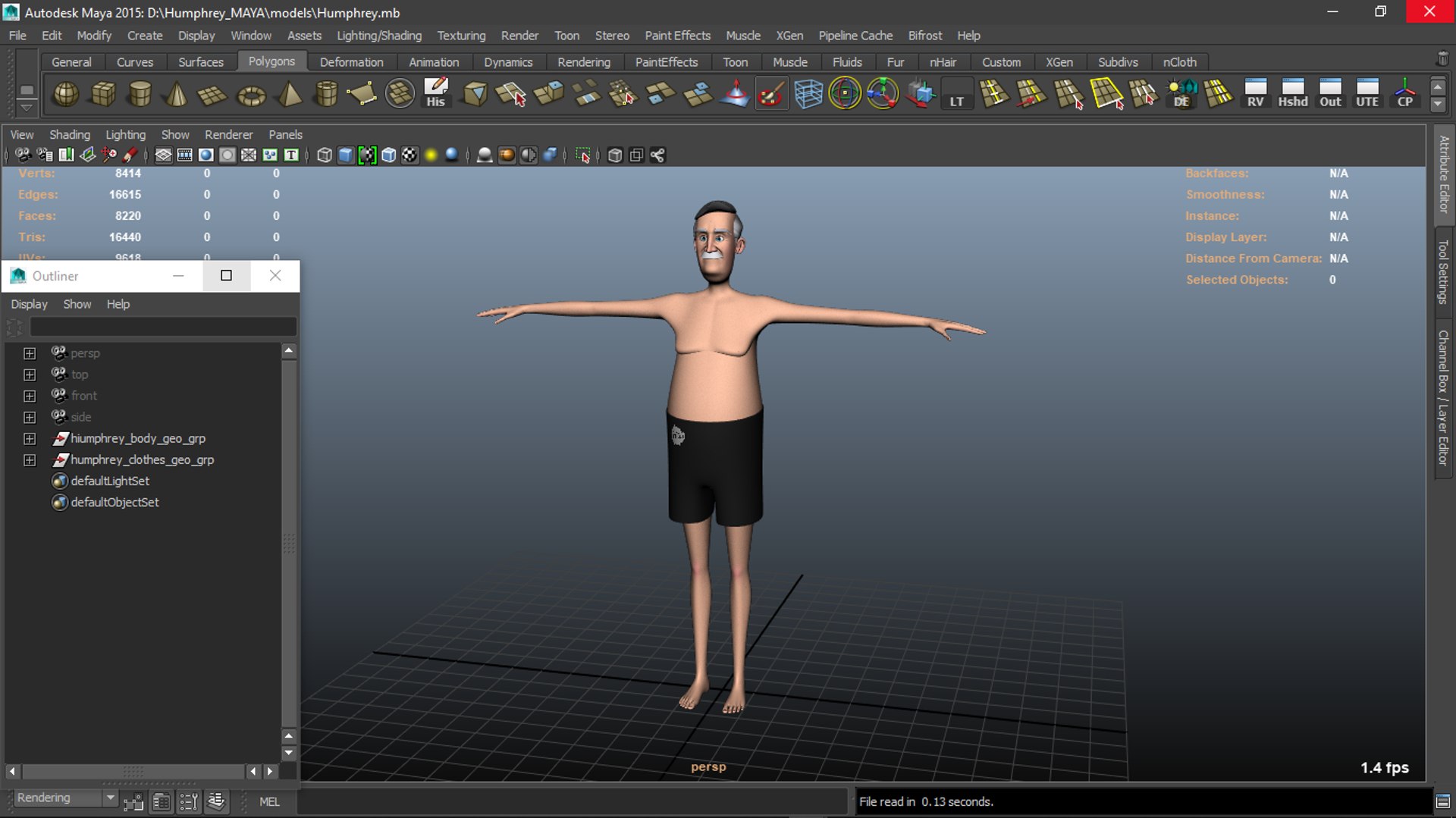Select defaultLightSet in the Outliner
This screenshot has width=1456, height=818.
coord(110,481)
